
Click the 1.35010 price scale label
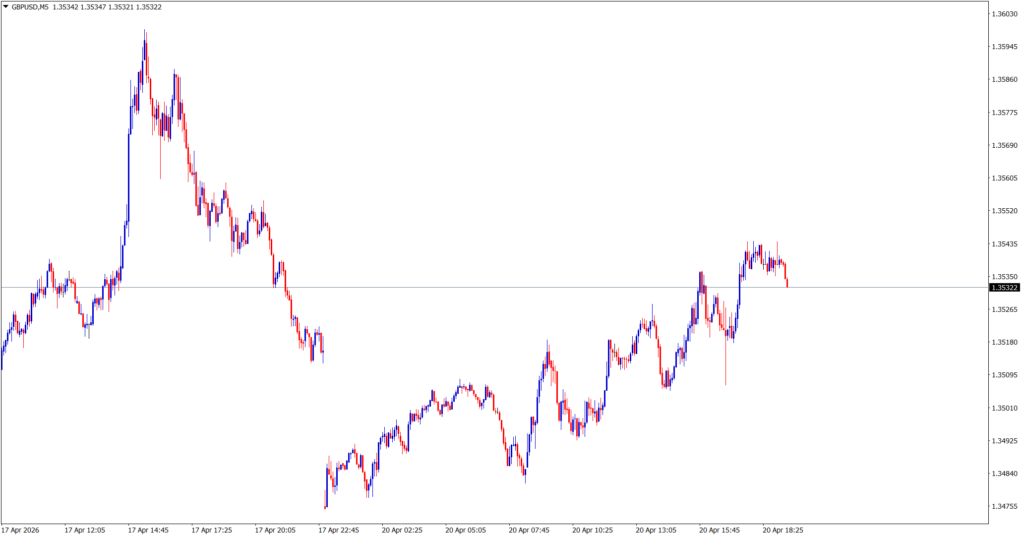(x=1004, y=408)
